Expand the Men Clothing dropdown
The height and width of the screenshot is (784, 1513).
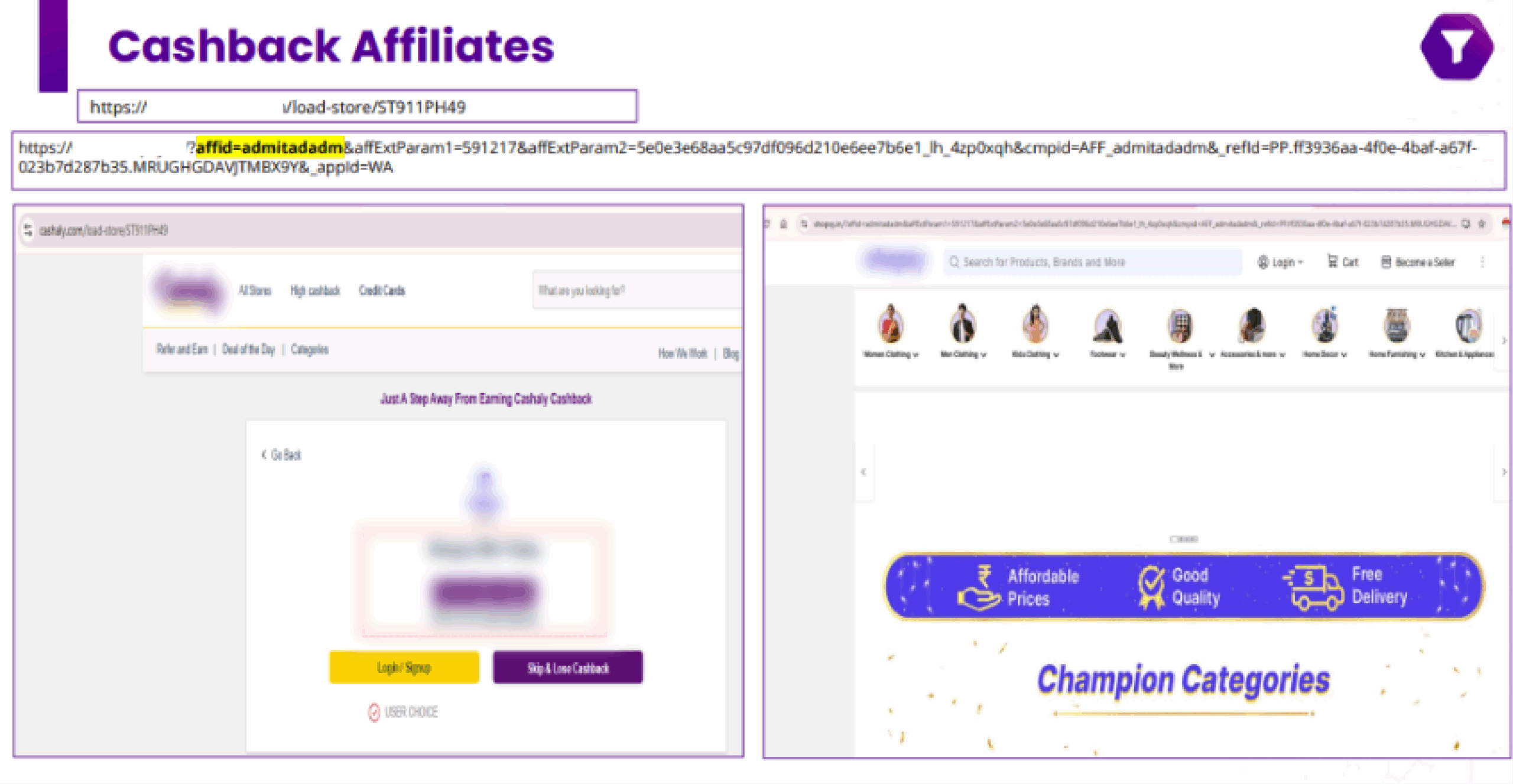983,354
